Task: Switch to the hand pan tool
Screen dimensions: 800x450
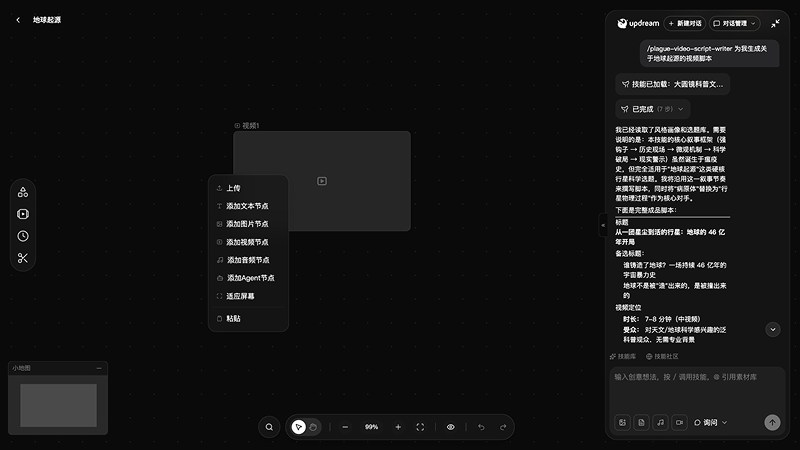Action: pos(313,427)
